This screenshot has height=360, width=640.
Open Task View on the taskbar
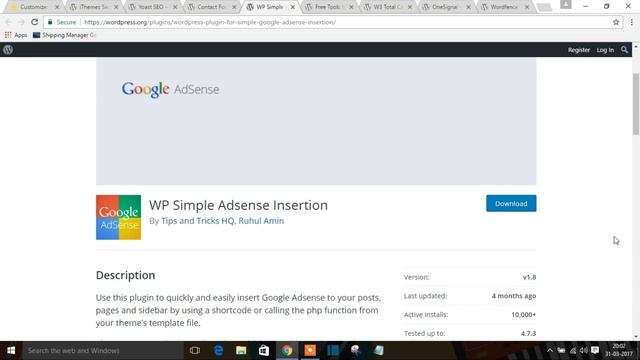(x=195, y=350)
